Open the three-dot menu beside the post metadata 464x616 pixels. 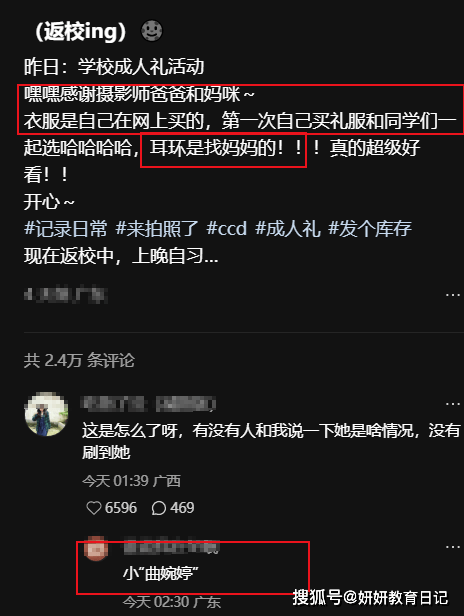tap(453, 295)
